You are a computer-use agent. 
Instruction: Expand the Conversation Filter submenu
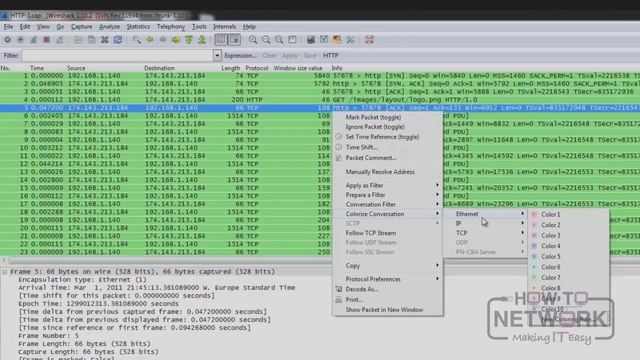click(x=388, y=204)
